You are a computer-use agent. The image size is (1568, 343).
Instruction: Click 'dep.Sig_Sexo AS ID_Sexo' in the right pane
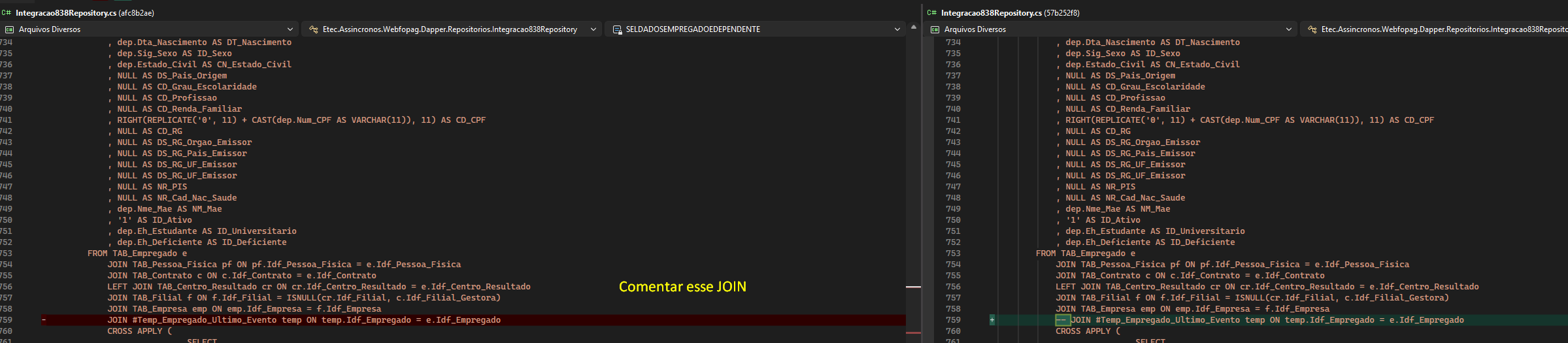[1123, 54]
